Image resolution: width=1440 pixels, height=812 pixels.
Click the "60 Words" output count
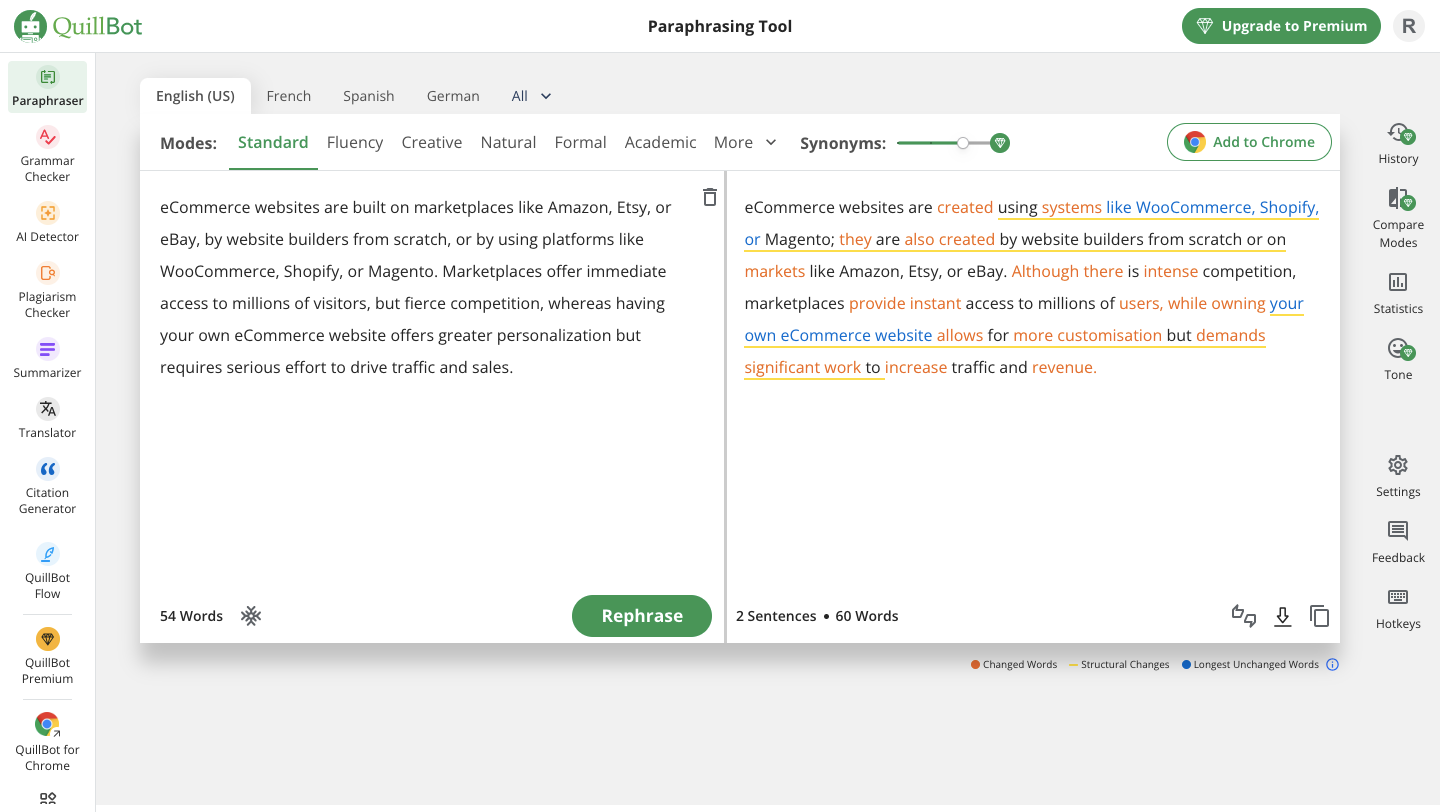867,616
